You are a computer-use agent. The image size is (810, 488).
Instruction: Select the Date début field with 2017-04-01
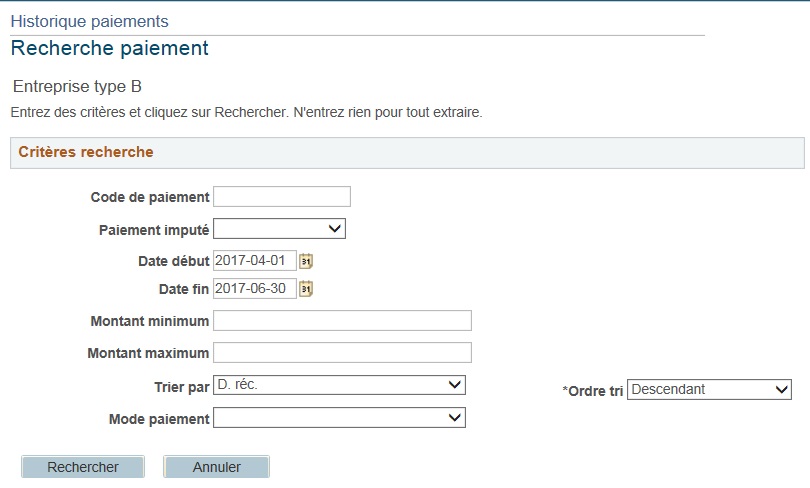coord(255,261)
